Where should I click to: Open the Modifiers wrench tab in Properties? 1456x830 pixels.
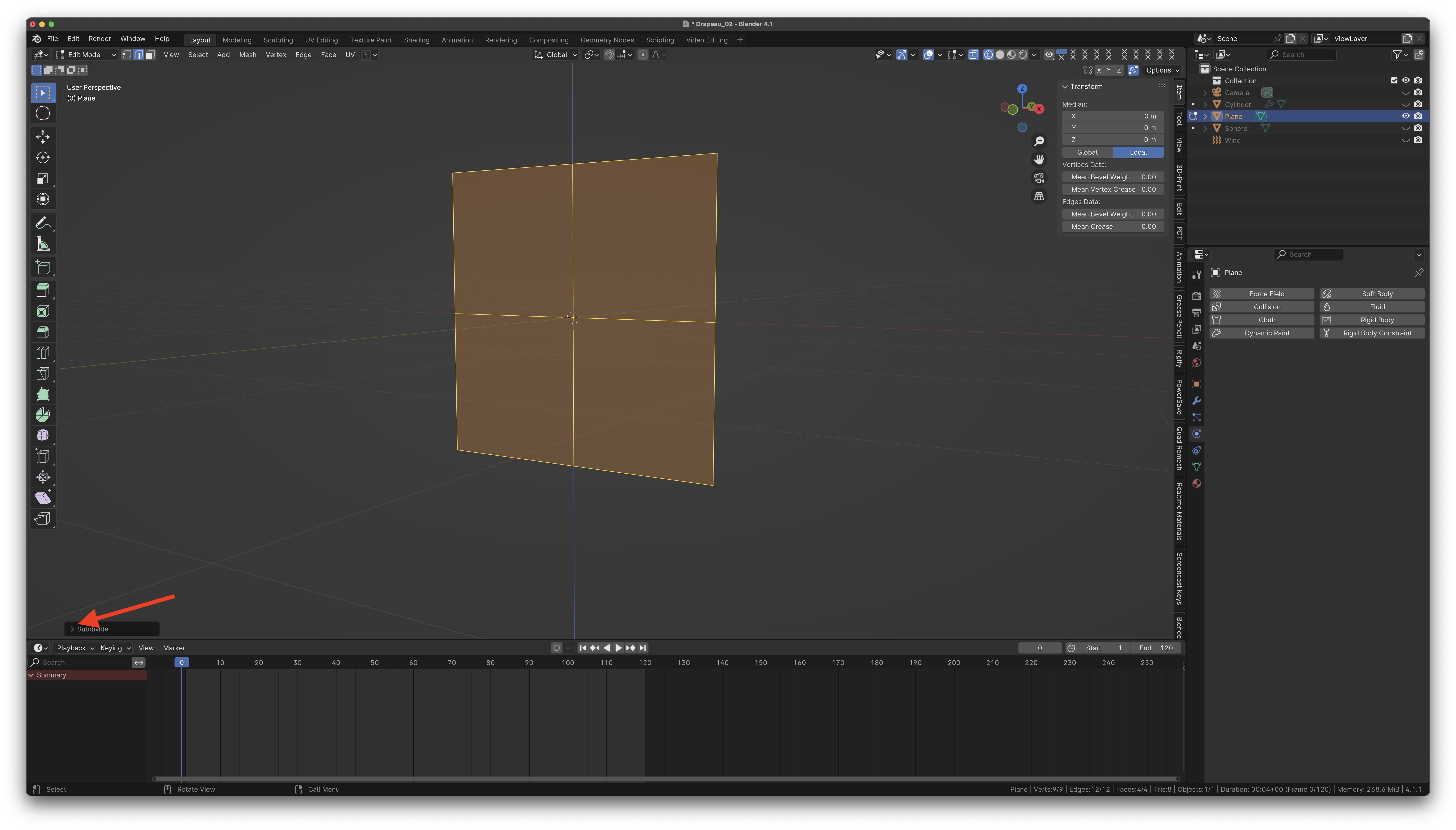click(1197, 401)
